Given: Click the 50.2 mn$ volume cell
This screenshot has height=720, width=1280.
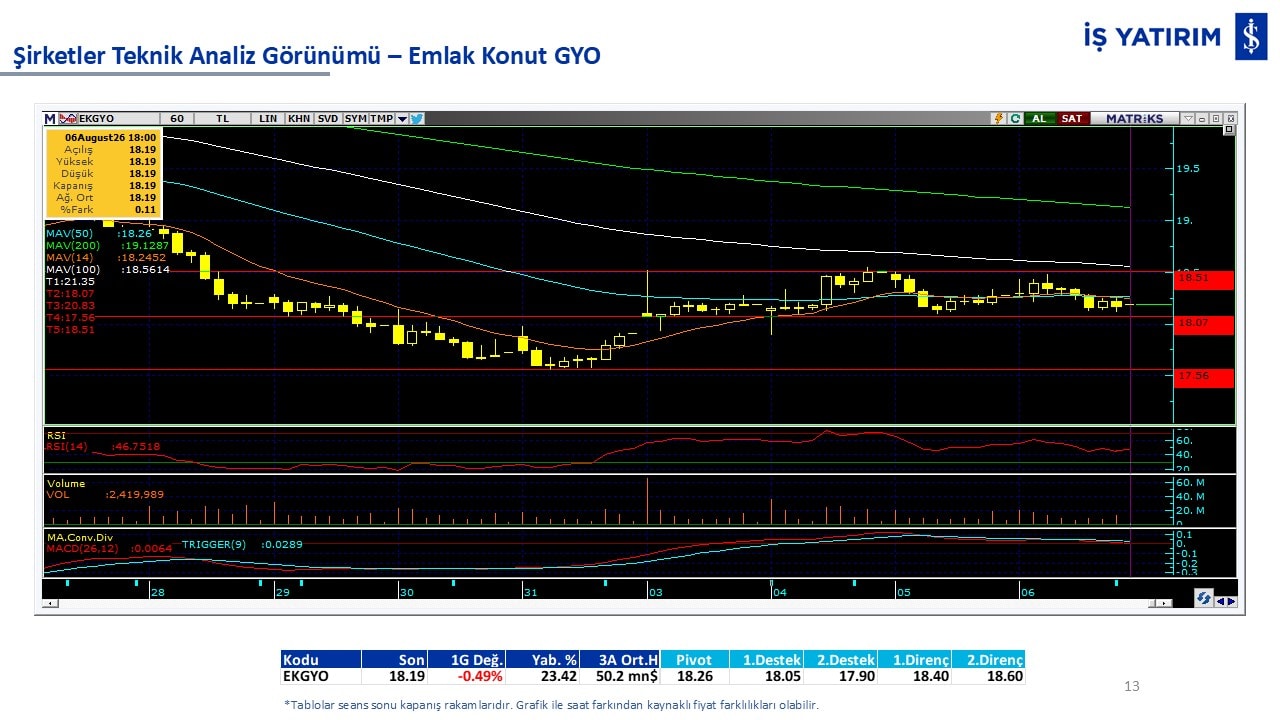Looking at the screenshot, I should 621,676.
